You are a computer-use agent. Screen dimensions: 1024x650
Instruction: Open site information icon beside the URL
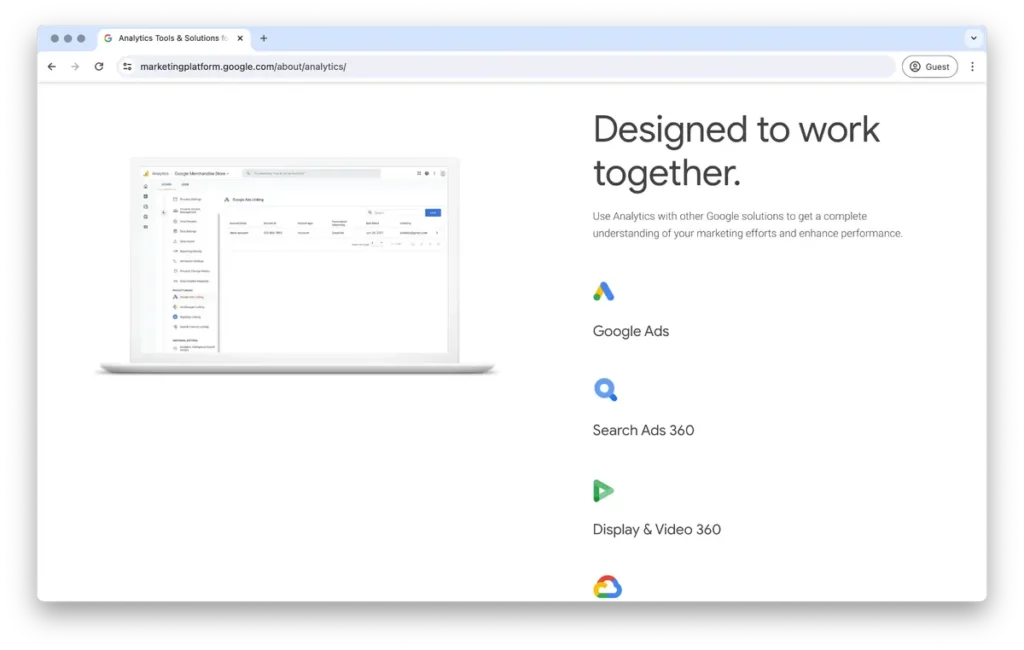(x=127, y=67)
